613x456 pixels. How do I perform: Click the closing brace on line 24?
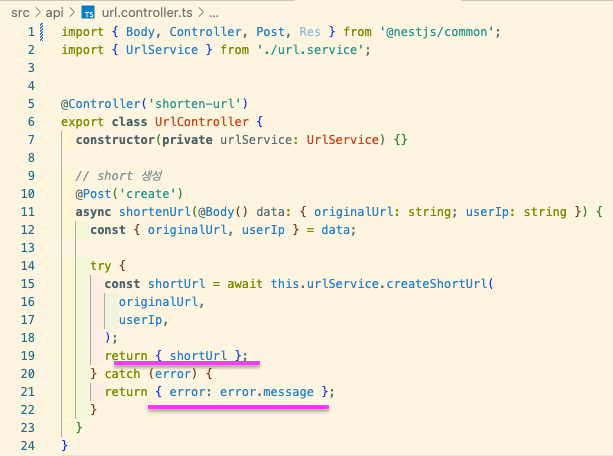(x=65, y=445)
